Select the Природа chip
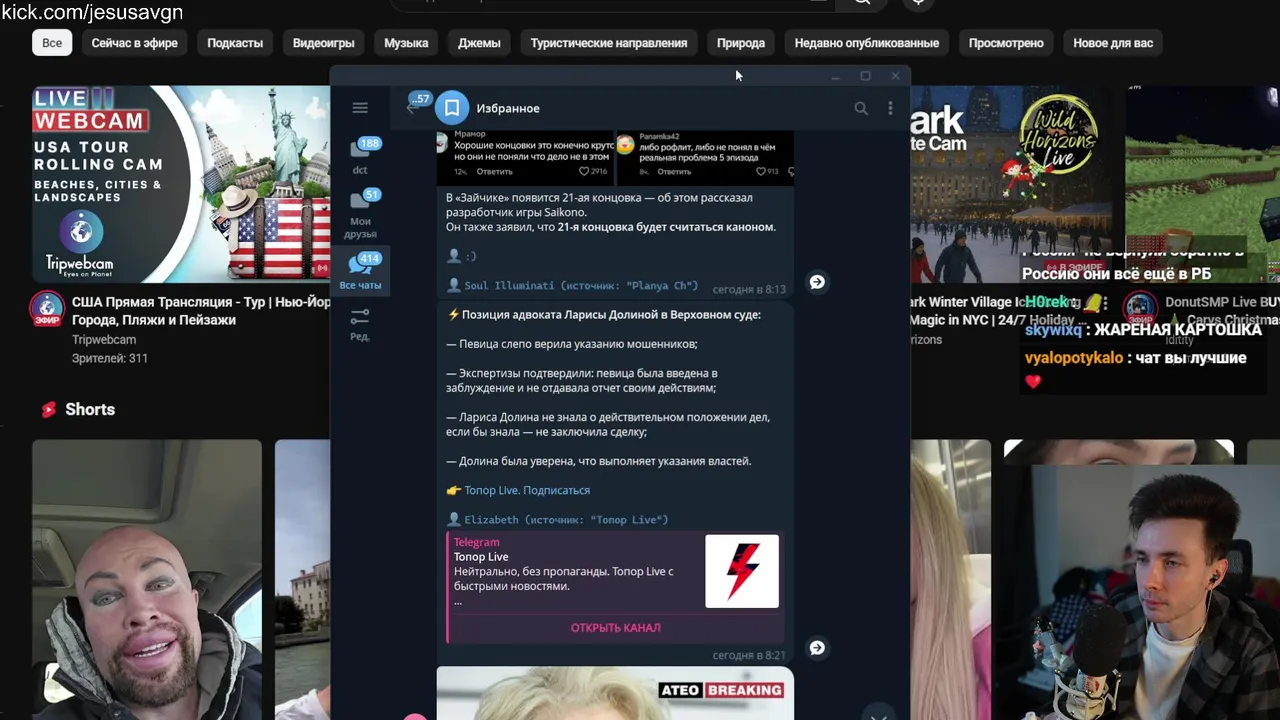This screenshot has height=720, width=1280. point(741,43)
